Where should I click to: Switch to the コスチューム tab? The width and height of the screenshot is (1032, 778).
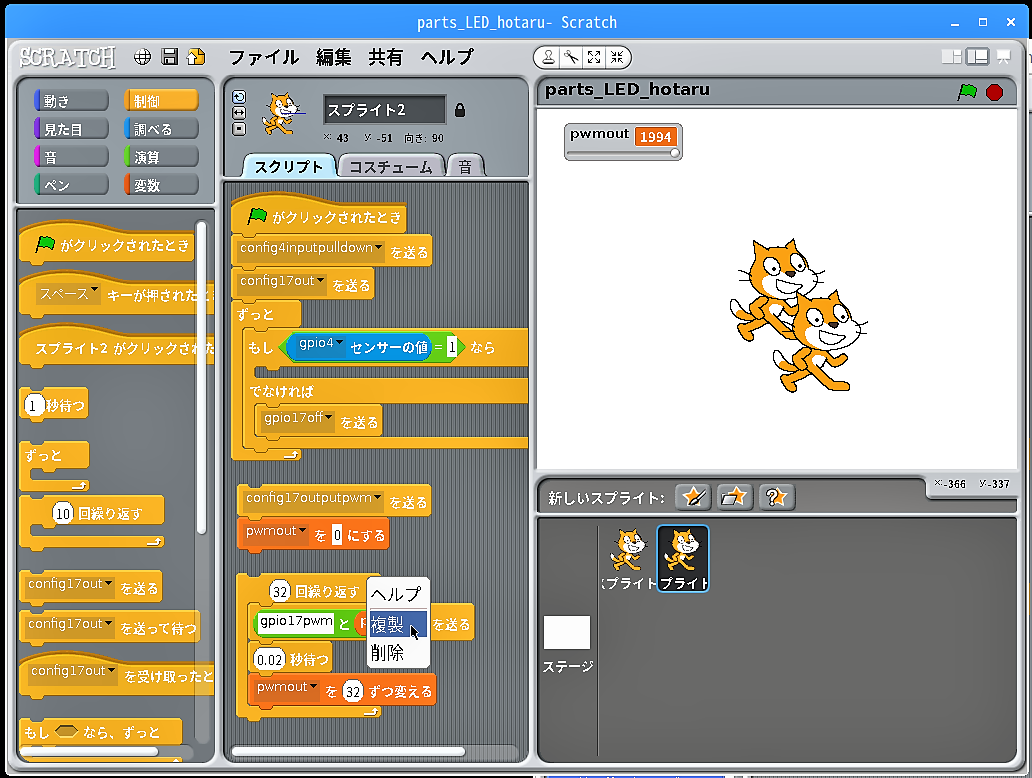[390, 167]
